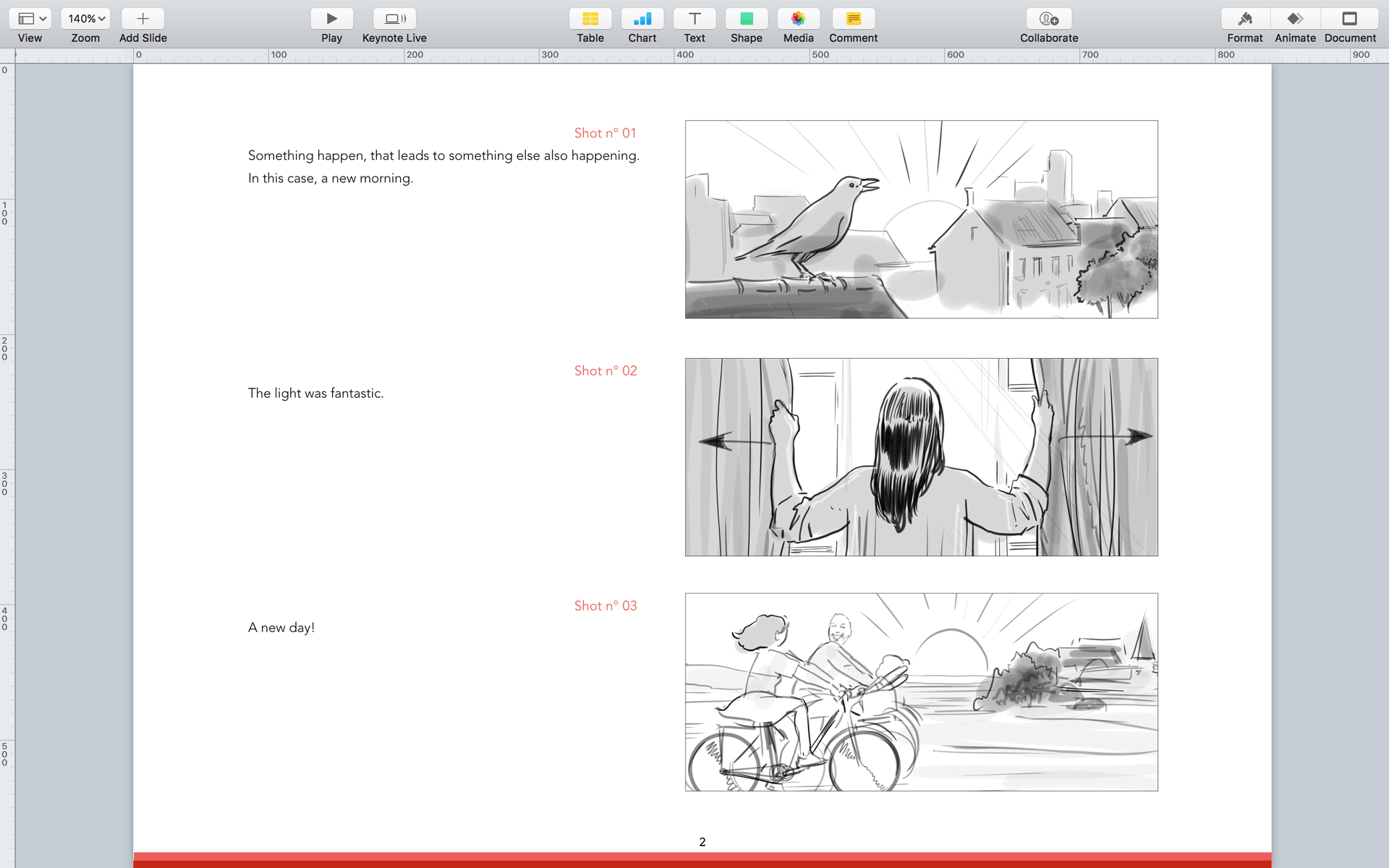1389x868 pixels.
Task: Add a new slide
Action: 143,19
